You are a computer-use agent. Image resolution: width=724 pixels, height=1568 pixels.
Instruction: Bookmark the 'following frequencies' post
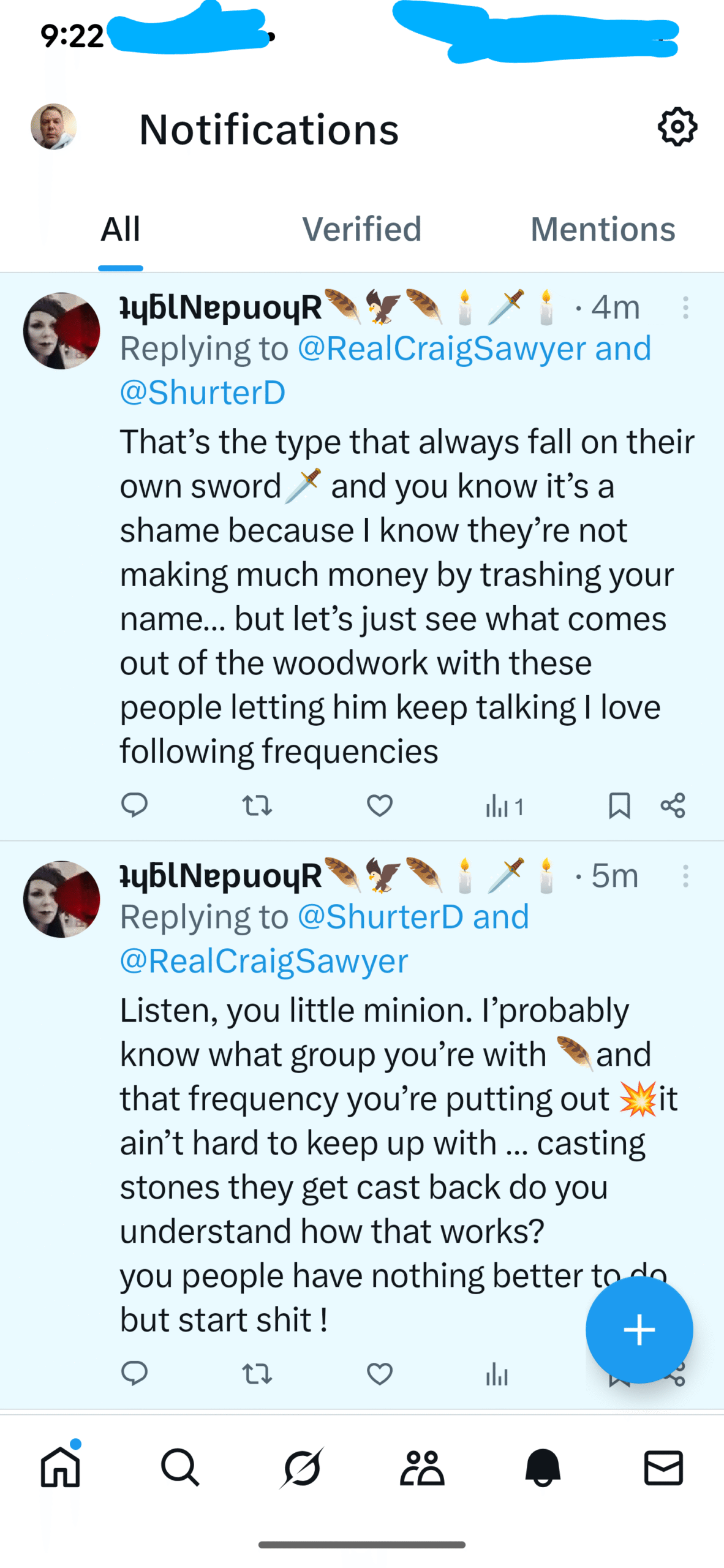[x=619, y=805]
